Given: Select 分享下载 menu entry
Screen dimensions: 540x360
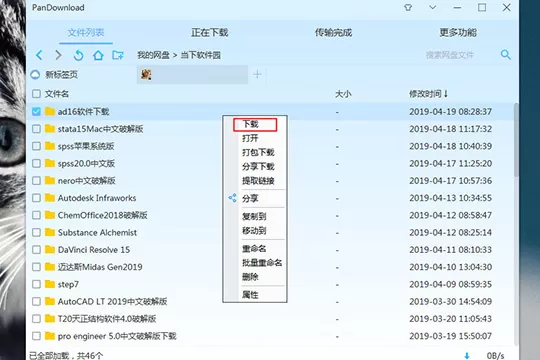Looking at the screenshot, I should click(x=258, y=166).
